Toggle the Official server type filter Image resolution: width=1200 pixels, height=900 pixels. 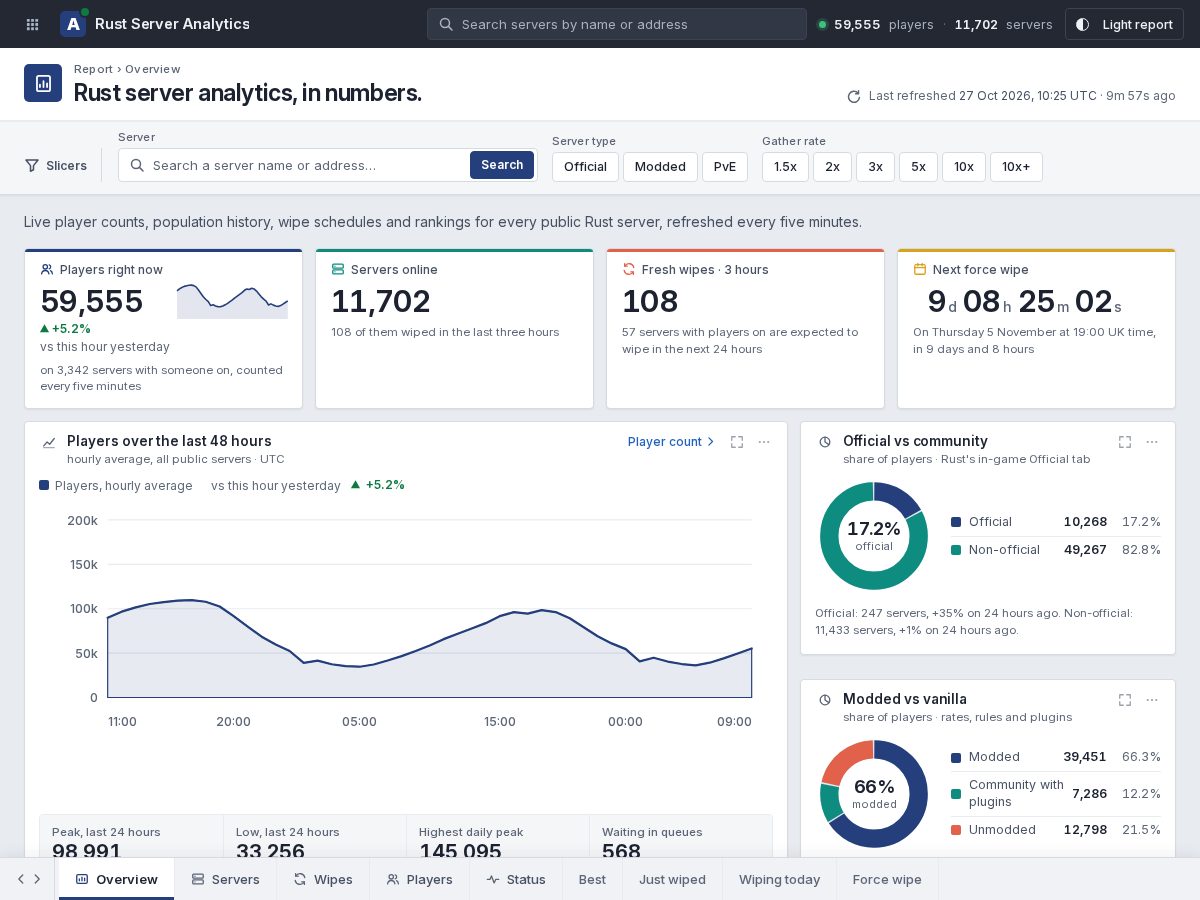click(585, 167)
